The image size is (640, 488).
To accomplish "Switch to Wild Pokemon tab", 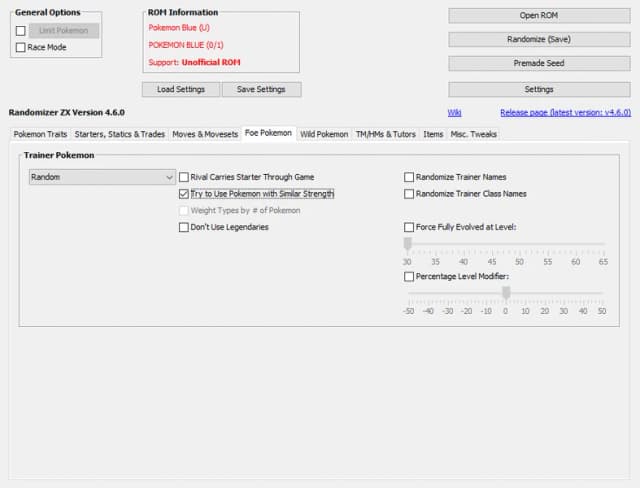I will pyautogui.click(x=324, y=134).
